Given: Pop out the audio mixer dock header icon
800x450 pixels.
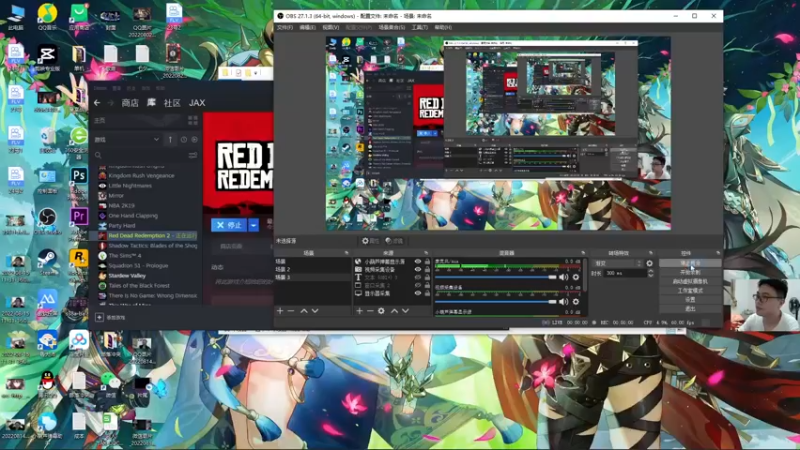Looking at the screenshot, I should pos(583,253).
